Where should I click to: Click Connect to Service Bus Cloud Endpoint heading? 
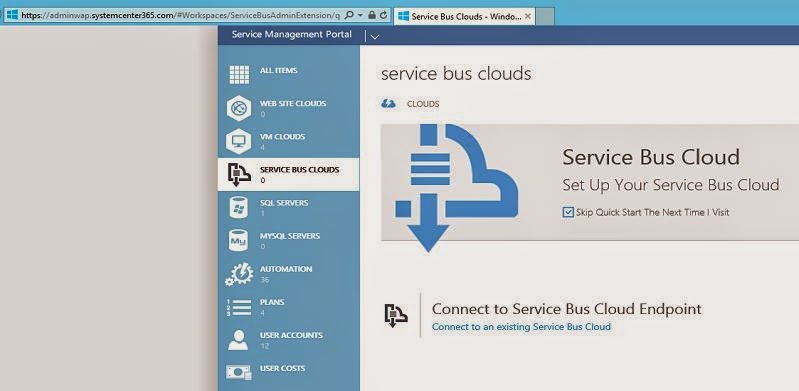(567, 309)
